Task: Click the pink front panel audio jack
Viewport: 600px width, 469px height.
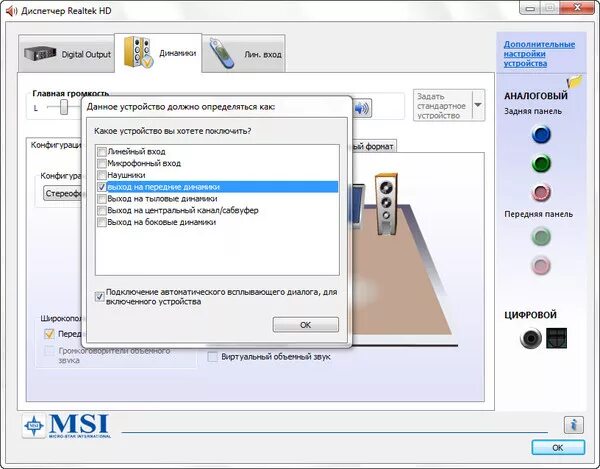Action: [x=541, y=265]
